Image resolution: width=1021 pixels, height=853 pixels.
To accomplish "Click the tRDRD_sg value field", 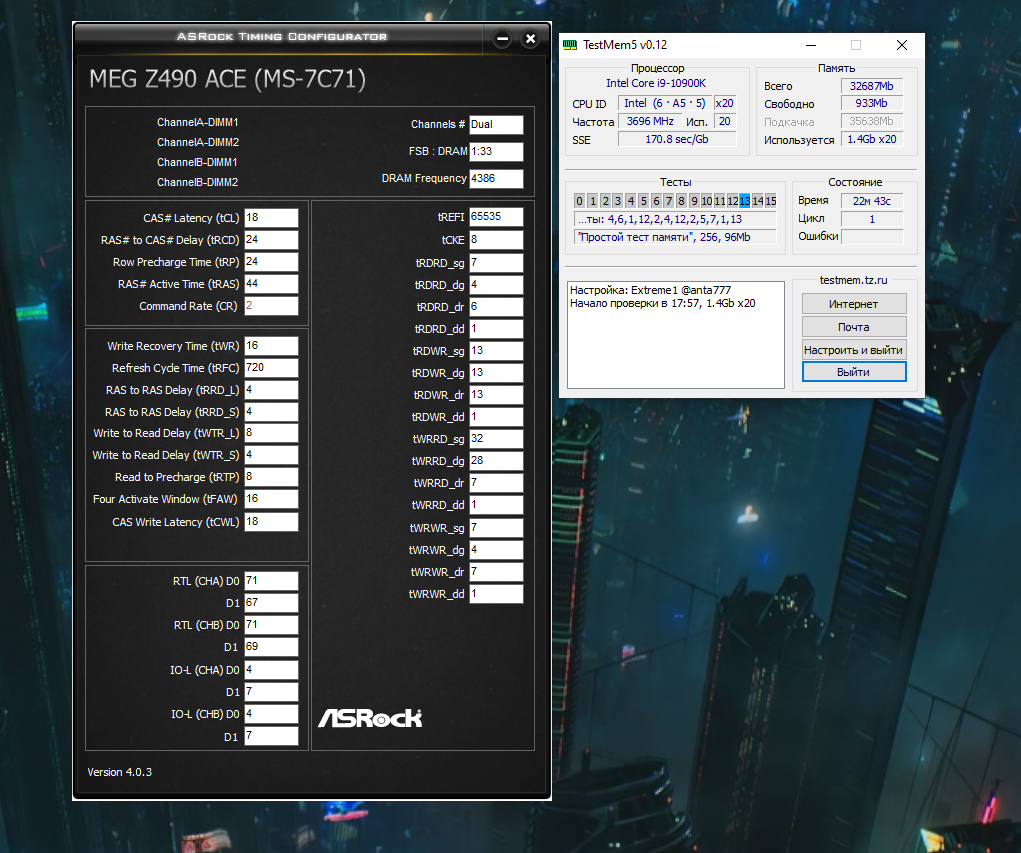I will pyautogui.click(x=496, y=263).
